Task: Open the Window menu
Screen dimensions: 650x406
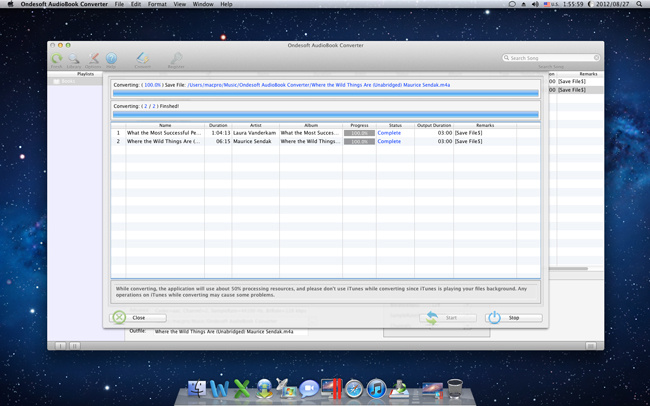Action: [x=203, y=4]
